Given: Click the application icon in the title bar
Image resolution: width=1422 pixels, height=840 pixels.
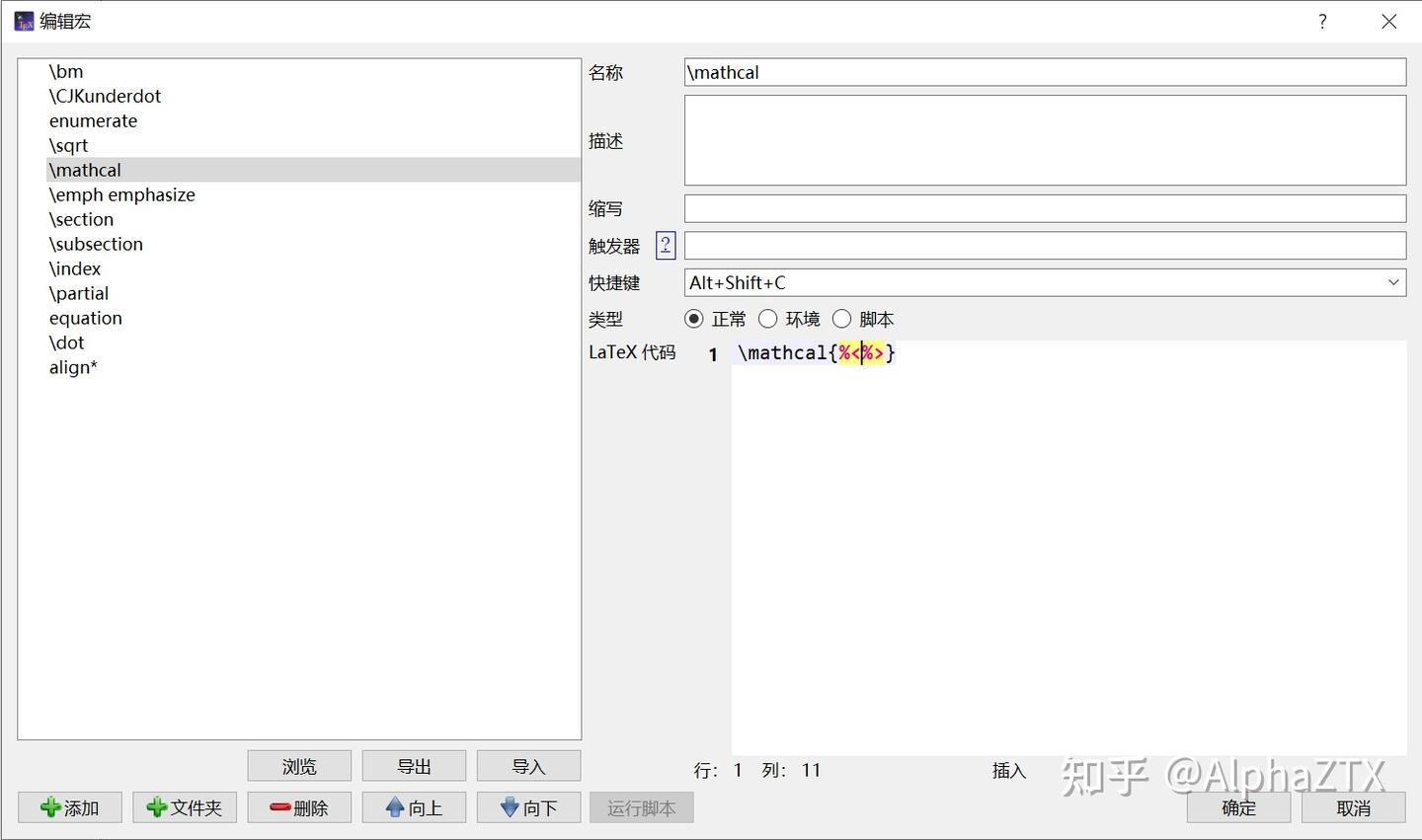Looking at the screenshot, I should point(23,20).
